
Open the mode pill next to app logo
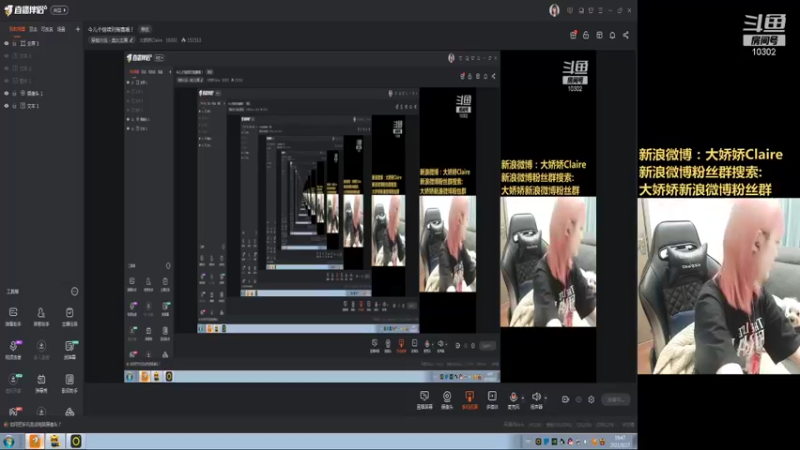59,10
